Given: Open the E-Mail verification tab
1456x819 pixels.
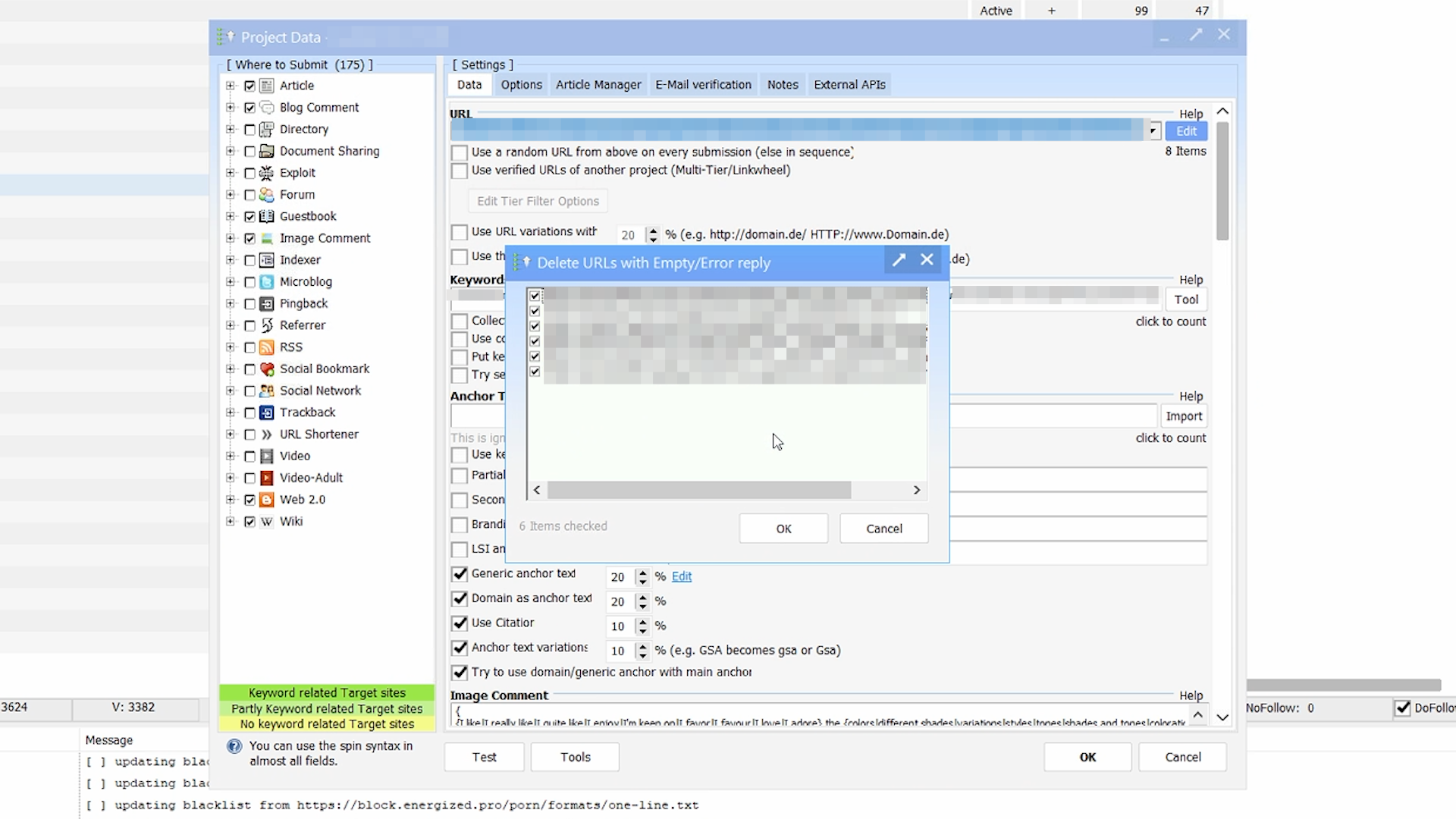Looking at the screenshot, I should pyautogui.click(x=702, y=84).
